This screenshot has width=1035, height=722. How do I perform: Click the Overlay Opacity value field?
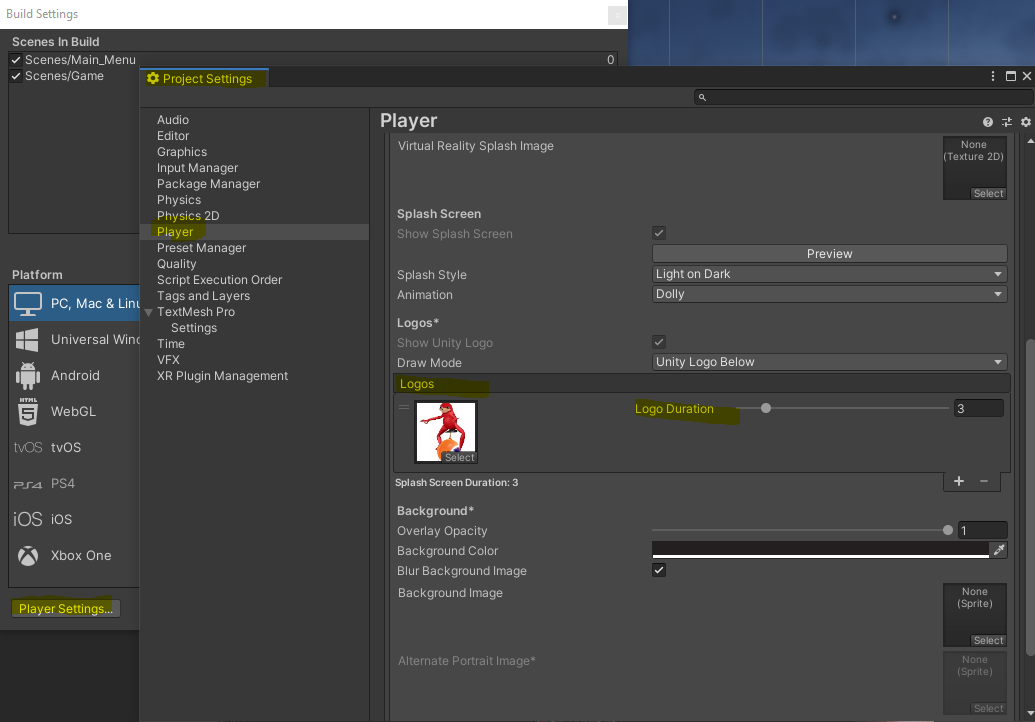click(x=983, y=530)
